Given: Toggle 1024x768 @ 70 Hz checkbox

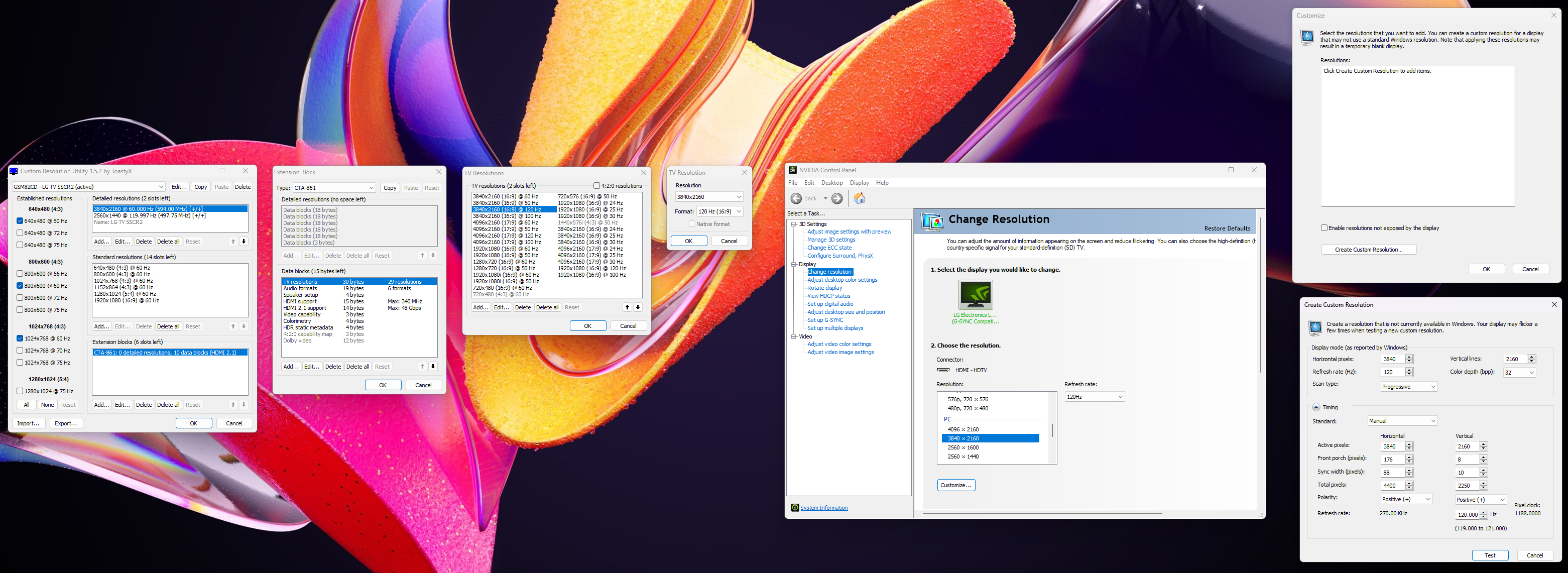Looking at the screenshot, I should pyautogui.click(x=20, y=351).
